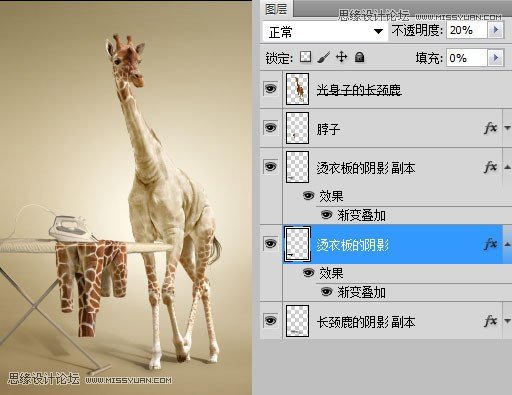Image resolution: width=512 pixels, height=395 pixels.
Task: Hide the 脖子 layer
Action: tap(270, 128)
